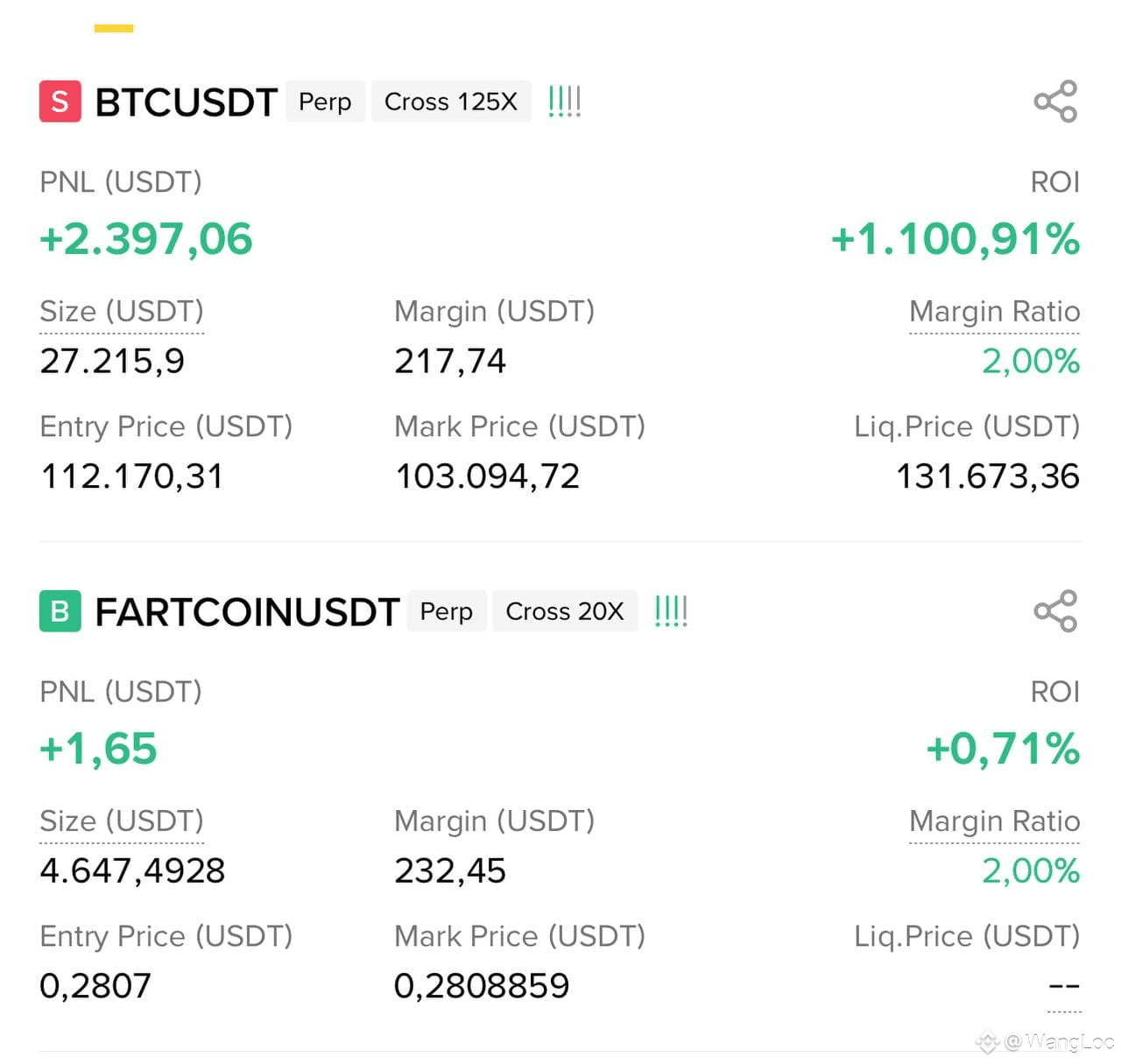This screenshot has width=1121, height=1064.
Task: Tap the BTCUSDT Perp tag
Action: (x=325, y=102)
